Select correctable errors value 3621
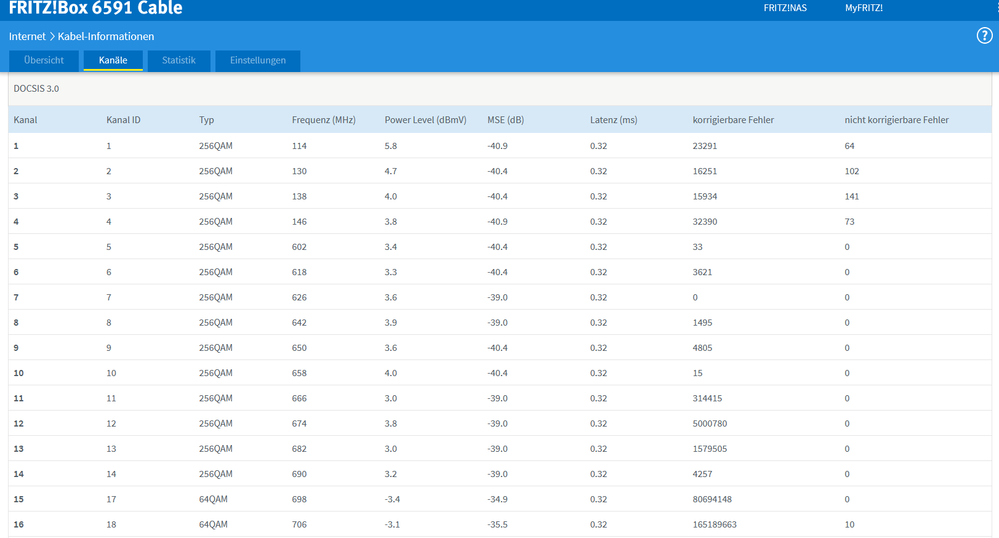This screenshot has height=538, width=999. 702,272
